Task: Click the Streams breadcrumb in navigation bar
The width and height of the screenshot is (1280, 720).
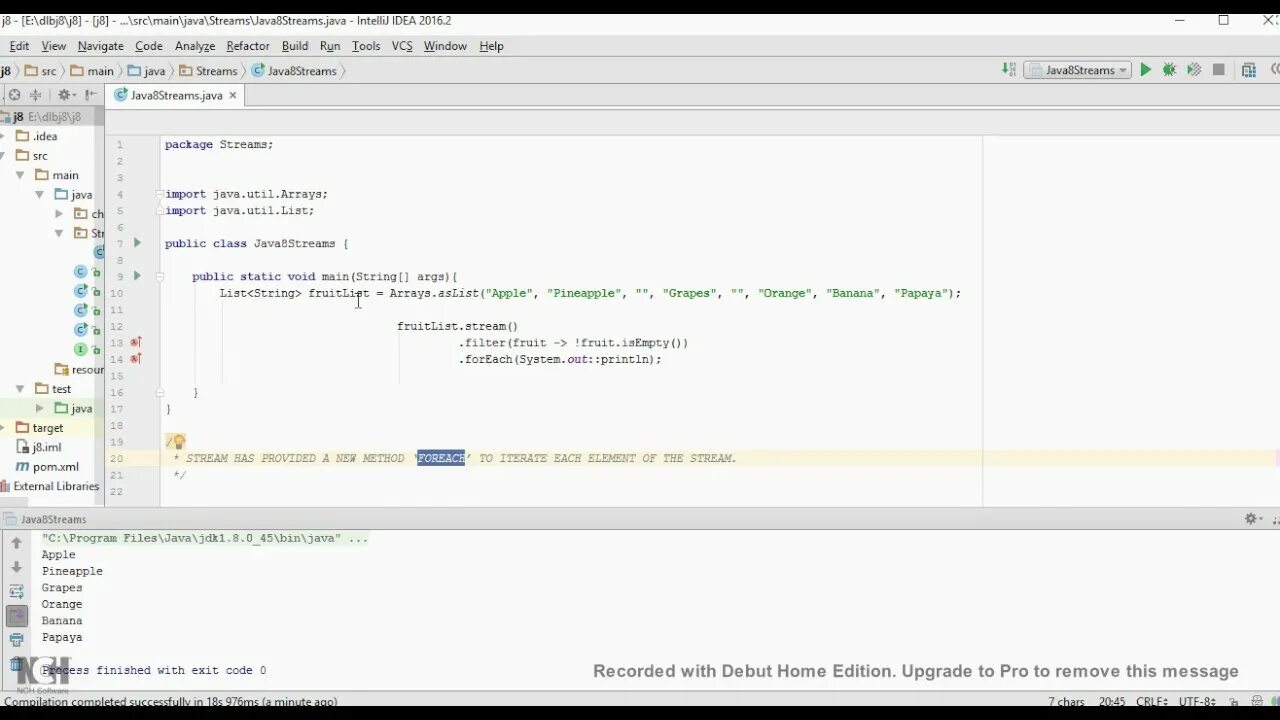Action: click(208, 71)
